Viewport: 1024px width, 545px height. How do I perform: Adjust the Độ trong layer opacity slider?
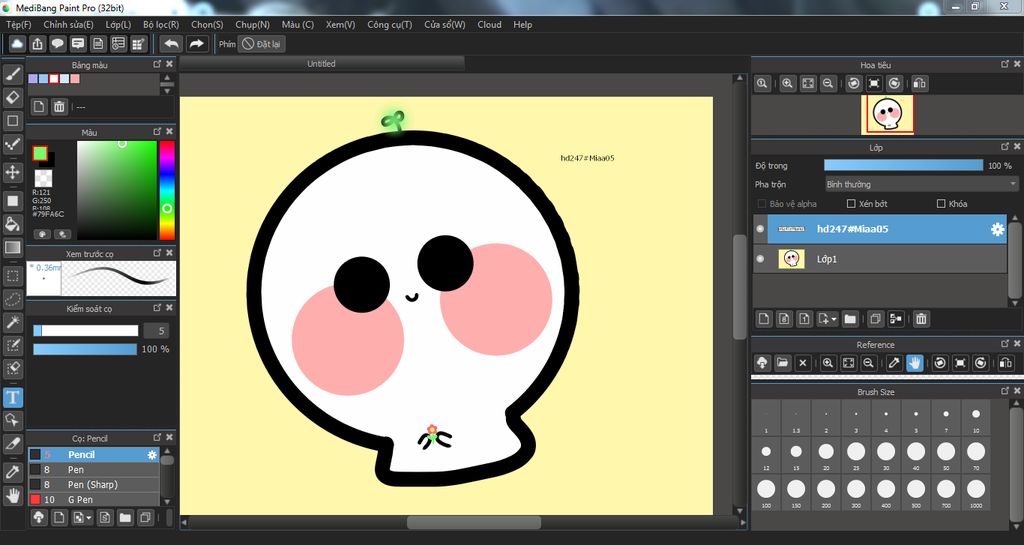pyautogui.click(x=903, y=166)
